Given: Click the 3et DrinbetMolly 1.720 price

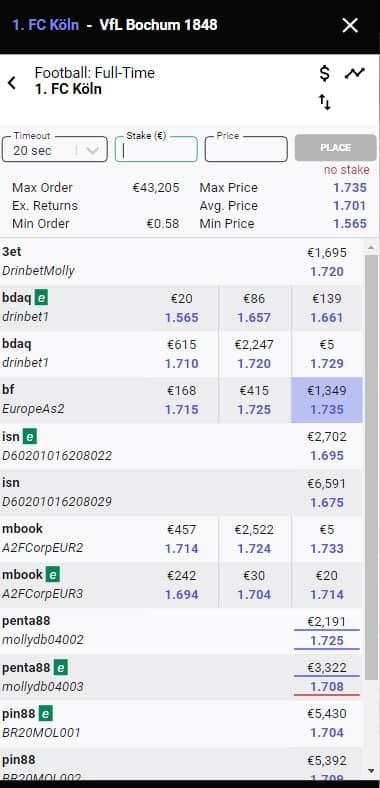Looking at the screenshot, I should pyautogui.click(x=327, y=272).
